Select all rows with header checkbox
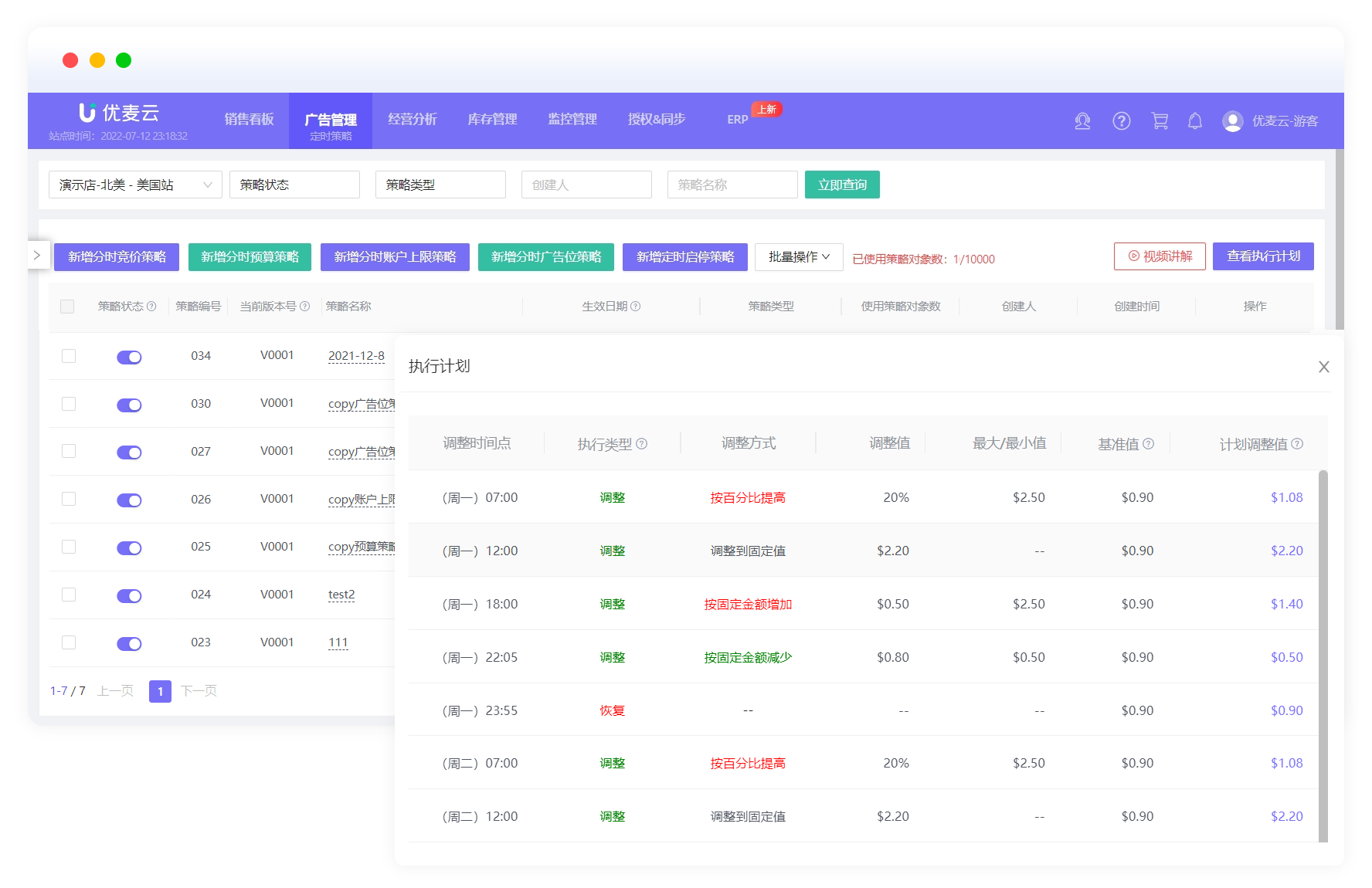 [67, 307]
